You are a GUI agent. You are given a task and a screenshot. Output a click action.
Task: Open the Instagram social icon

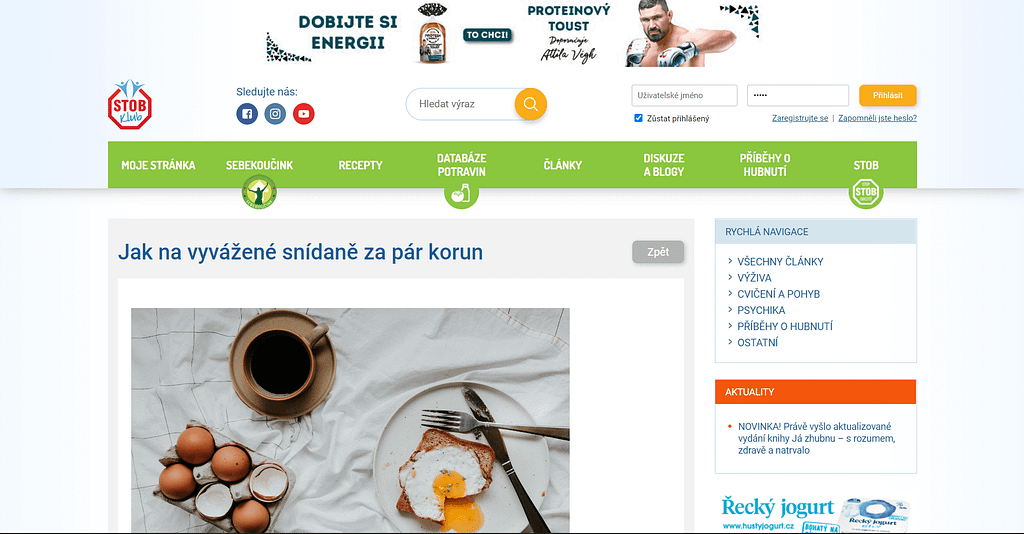point(275,114)
